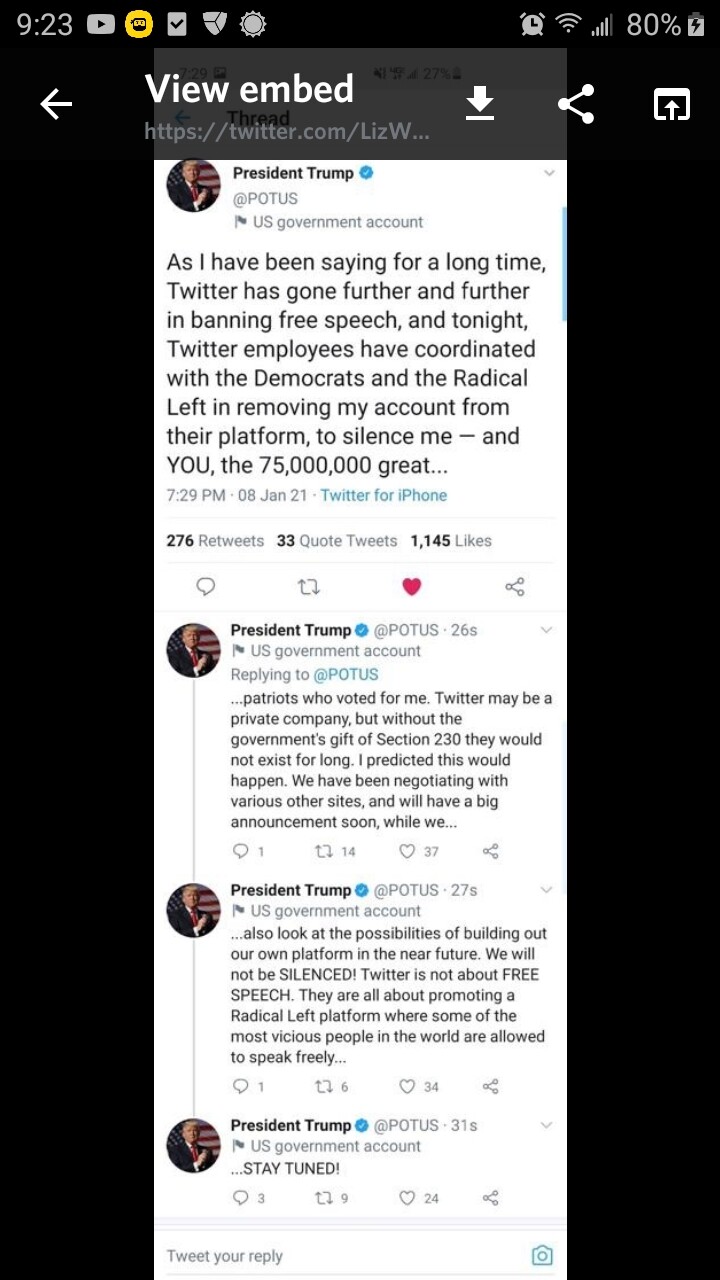Tap retweet icon under main tweet

tap(309, 587)
